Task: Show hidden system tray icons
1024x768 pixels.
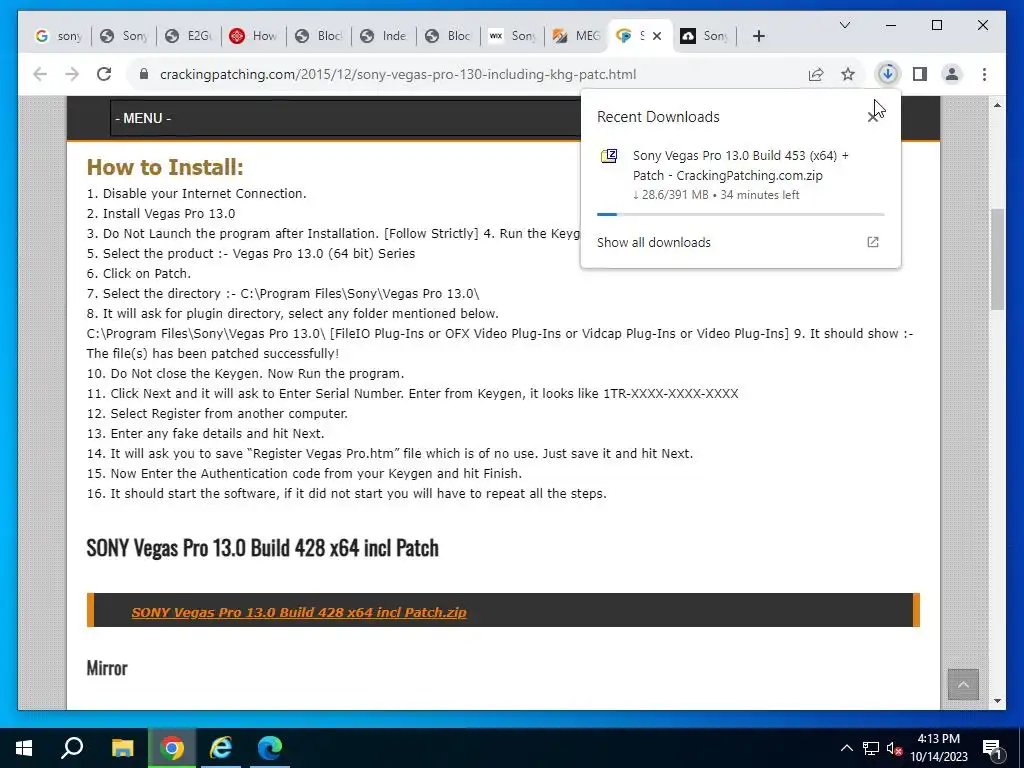Action: [x=846, y=748]
